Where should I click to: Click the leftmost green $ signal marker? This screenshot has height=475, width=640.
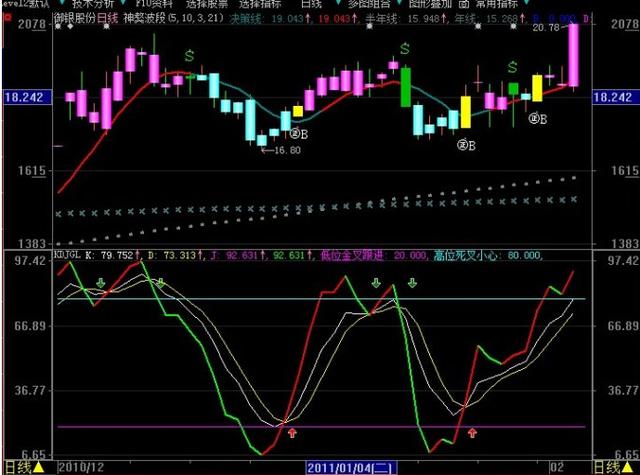(x=189, y=56)
